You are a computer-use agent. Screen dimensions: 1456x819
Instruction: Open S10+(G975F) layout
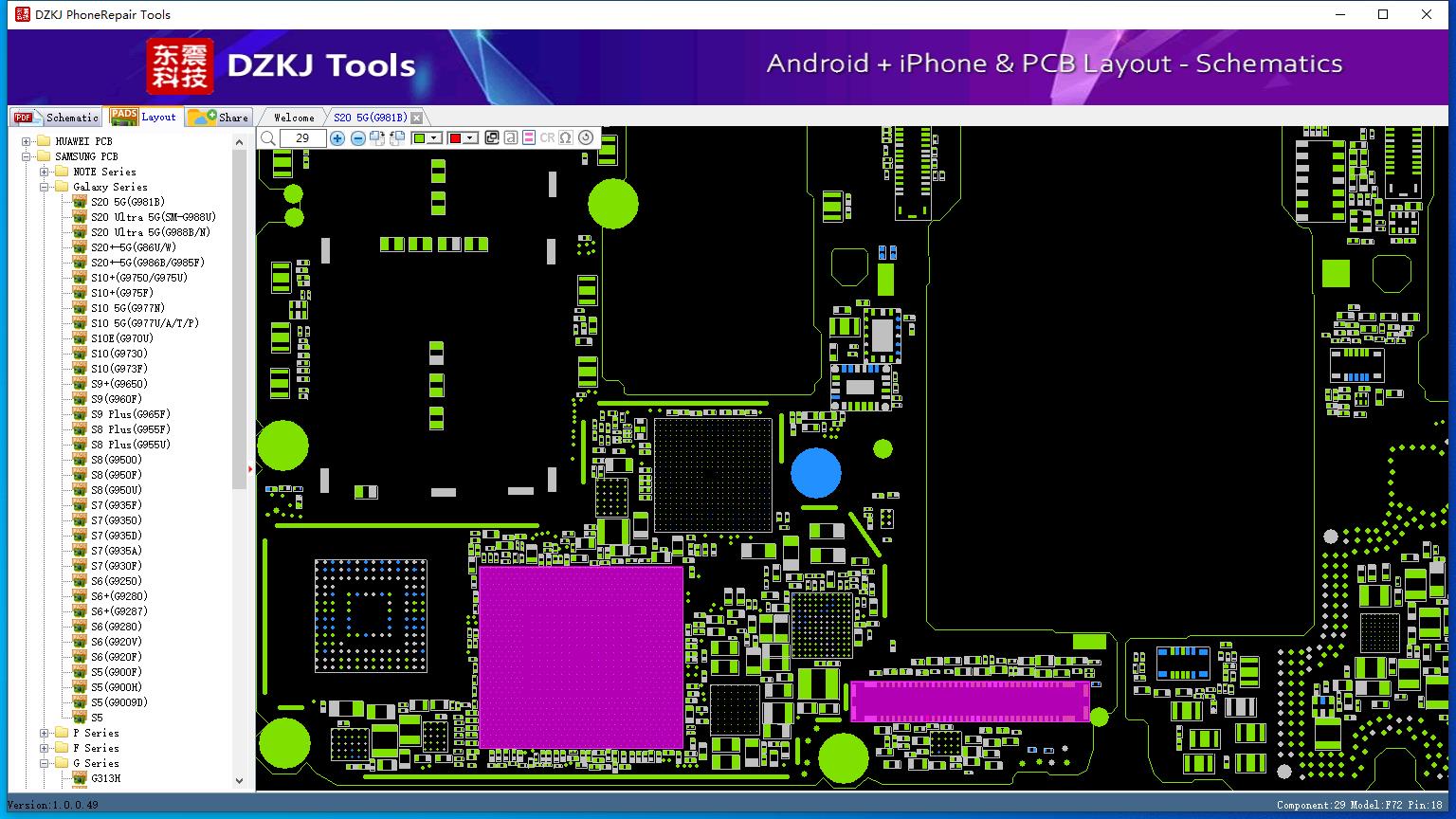122,293
